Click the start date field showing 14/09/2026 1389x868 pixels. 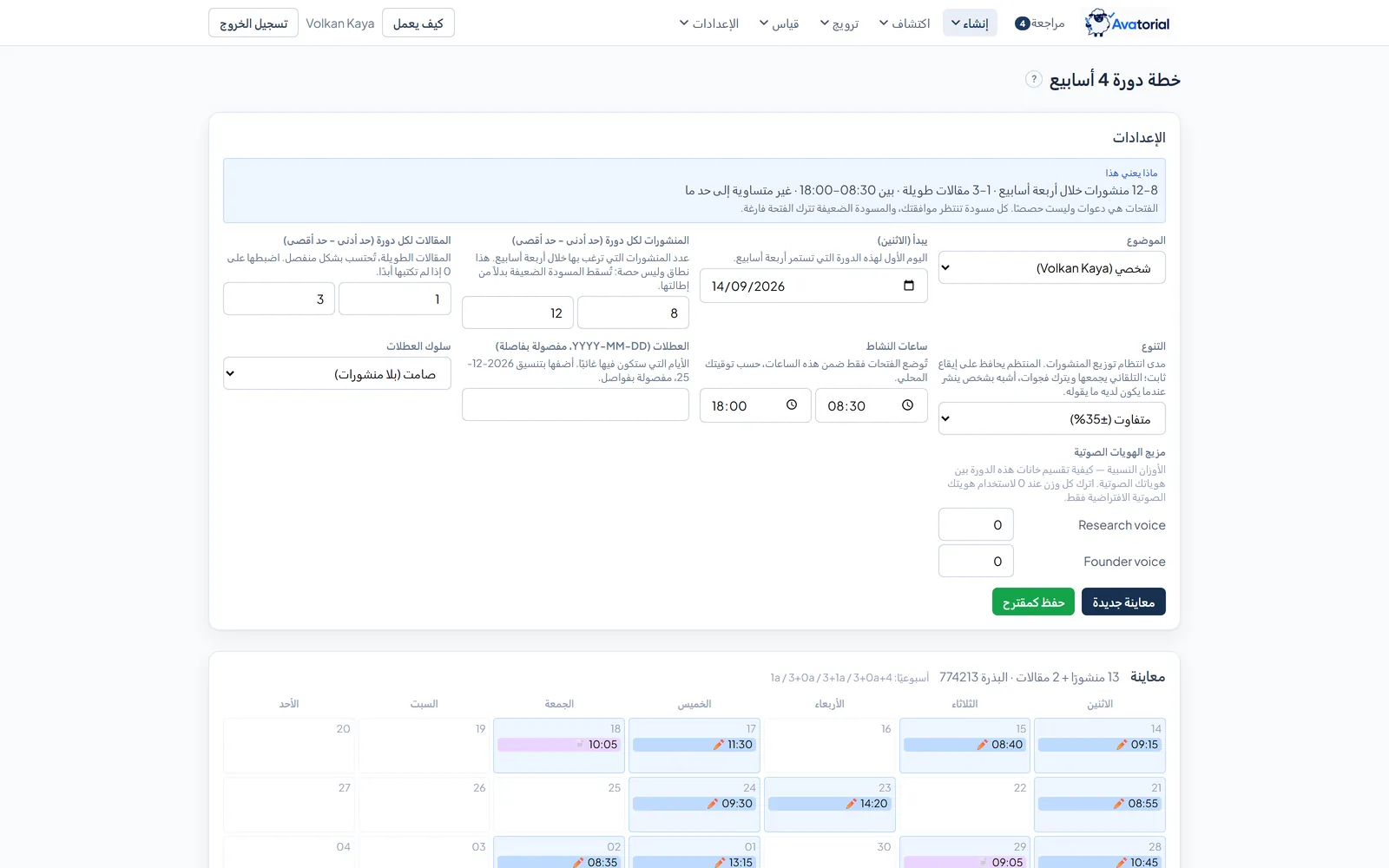coord(813,286)
